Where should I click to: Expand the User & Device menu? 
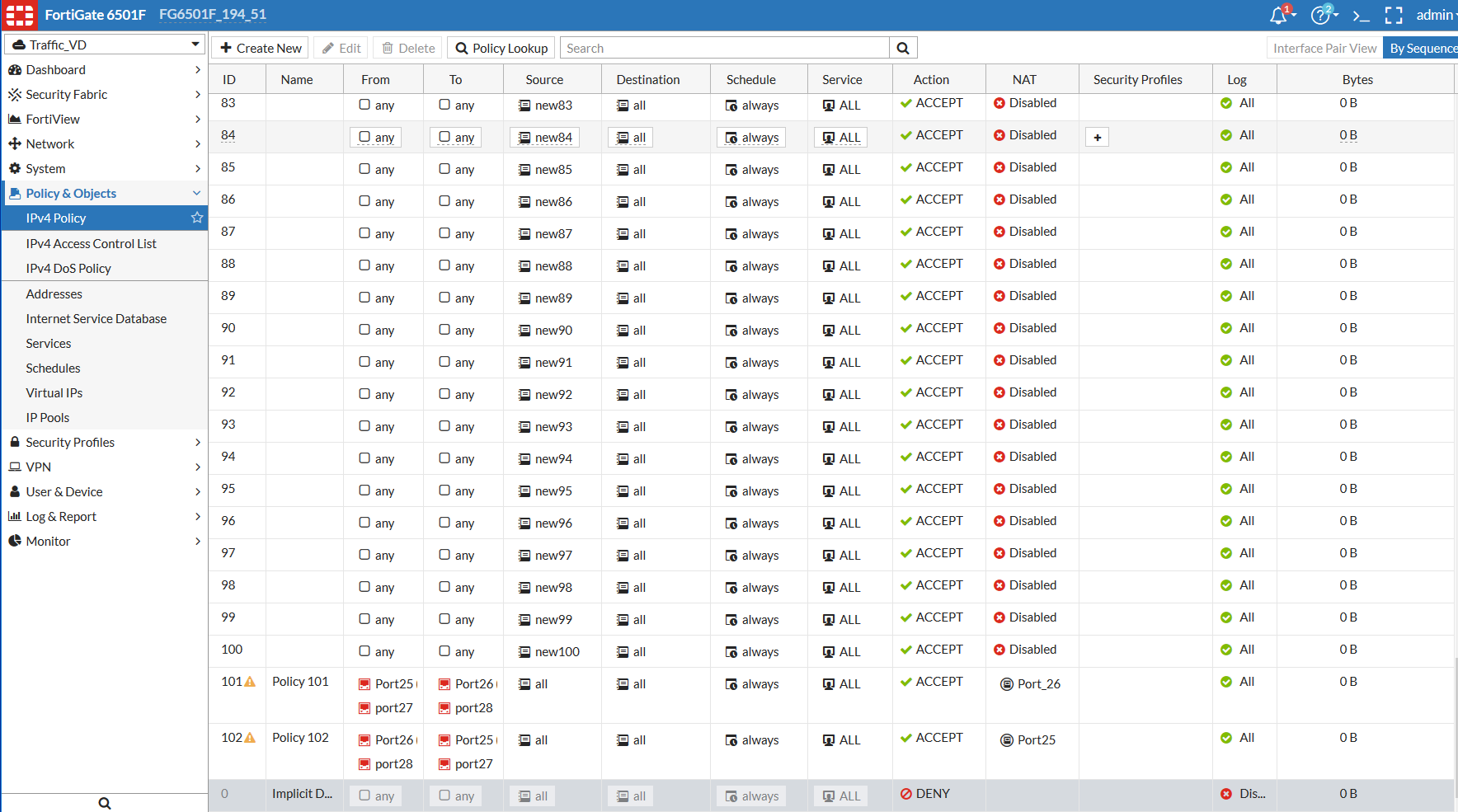(x=104, y=492)
